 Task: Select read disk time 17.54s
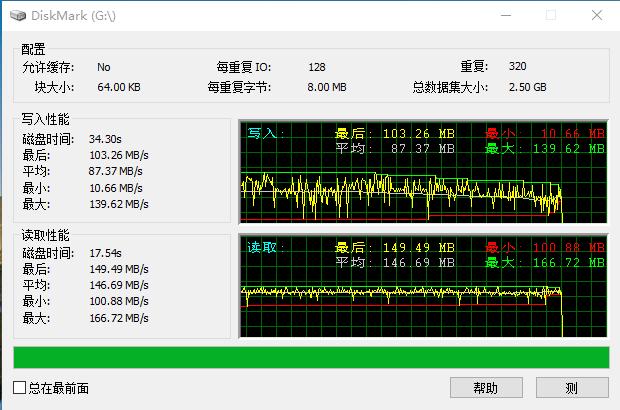tap(105, 253)
